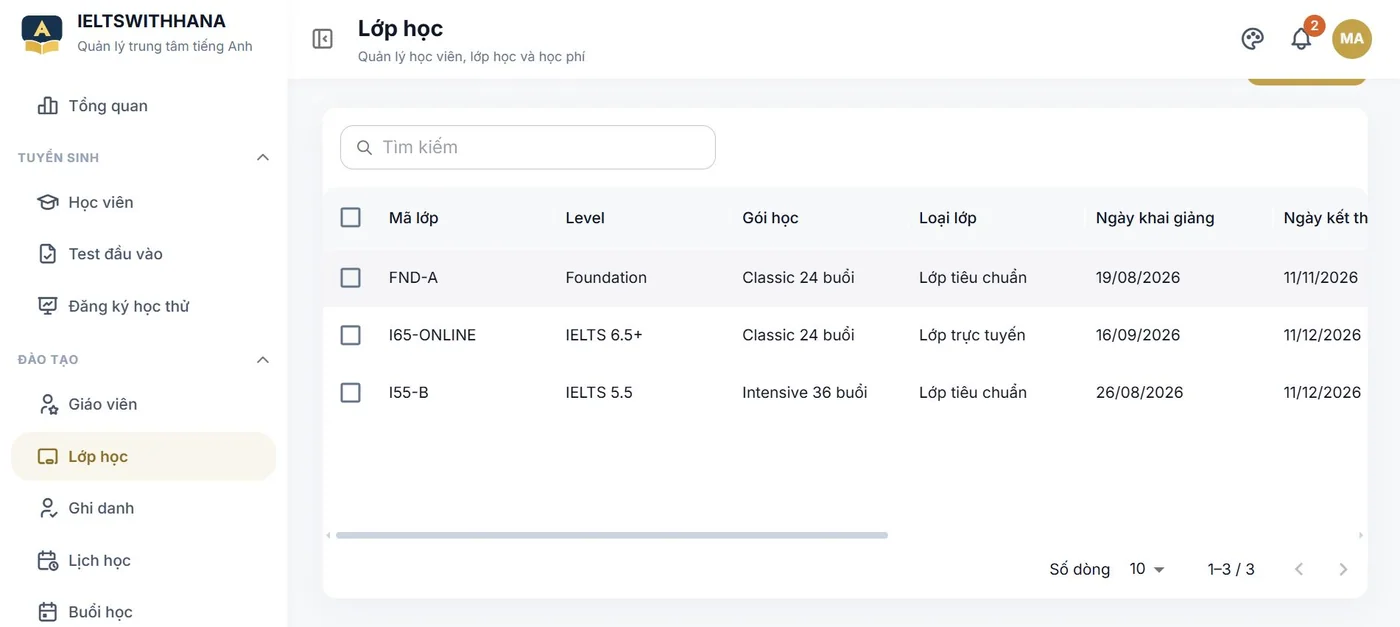Click the Tổng quan bar chart icon
This screenshot has height=627, width=1400.
point(47,106)
